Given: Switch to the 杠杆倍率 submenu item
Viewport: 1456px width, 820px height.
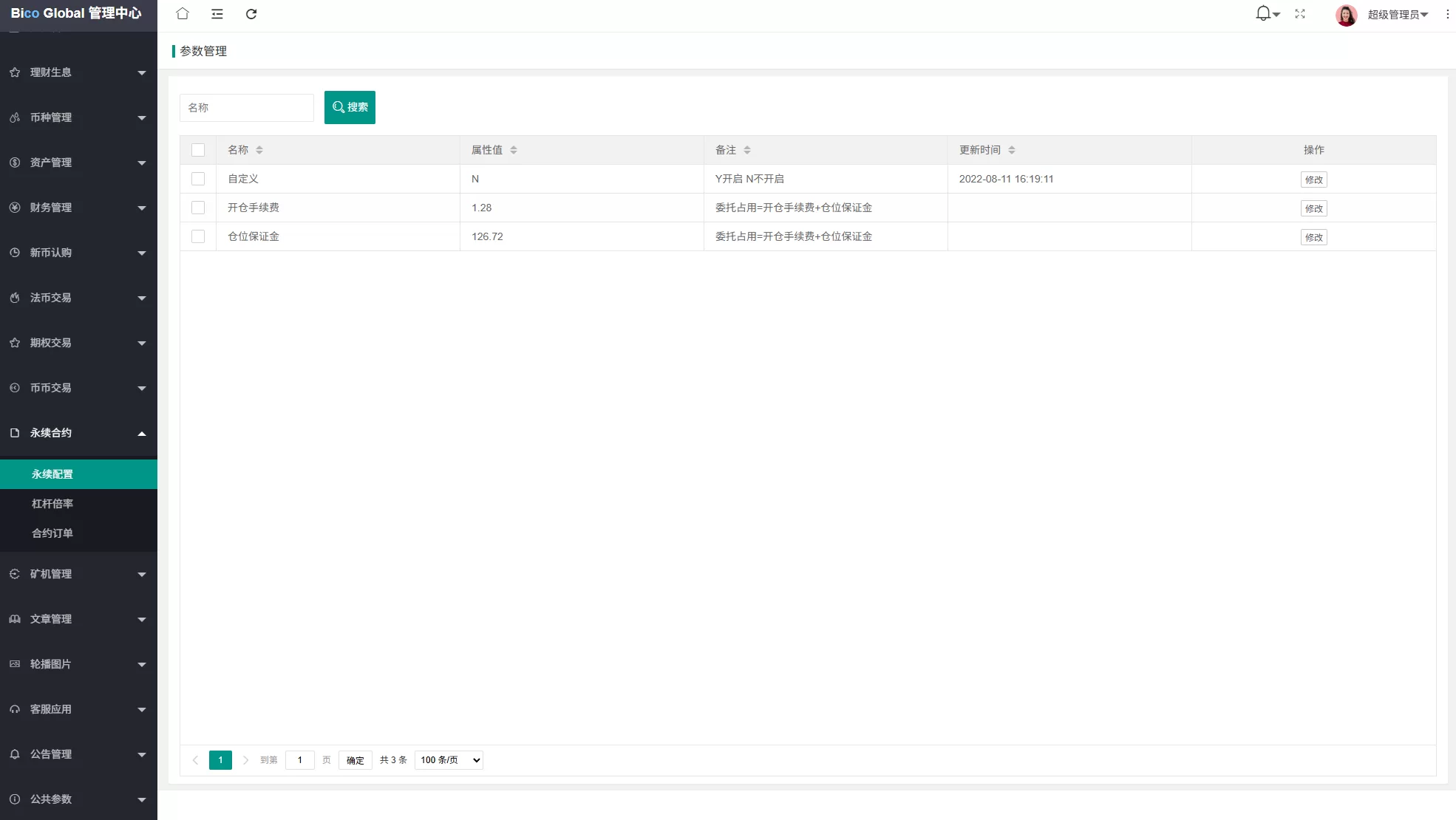Looking at the screenshot, I should 52,503.
